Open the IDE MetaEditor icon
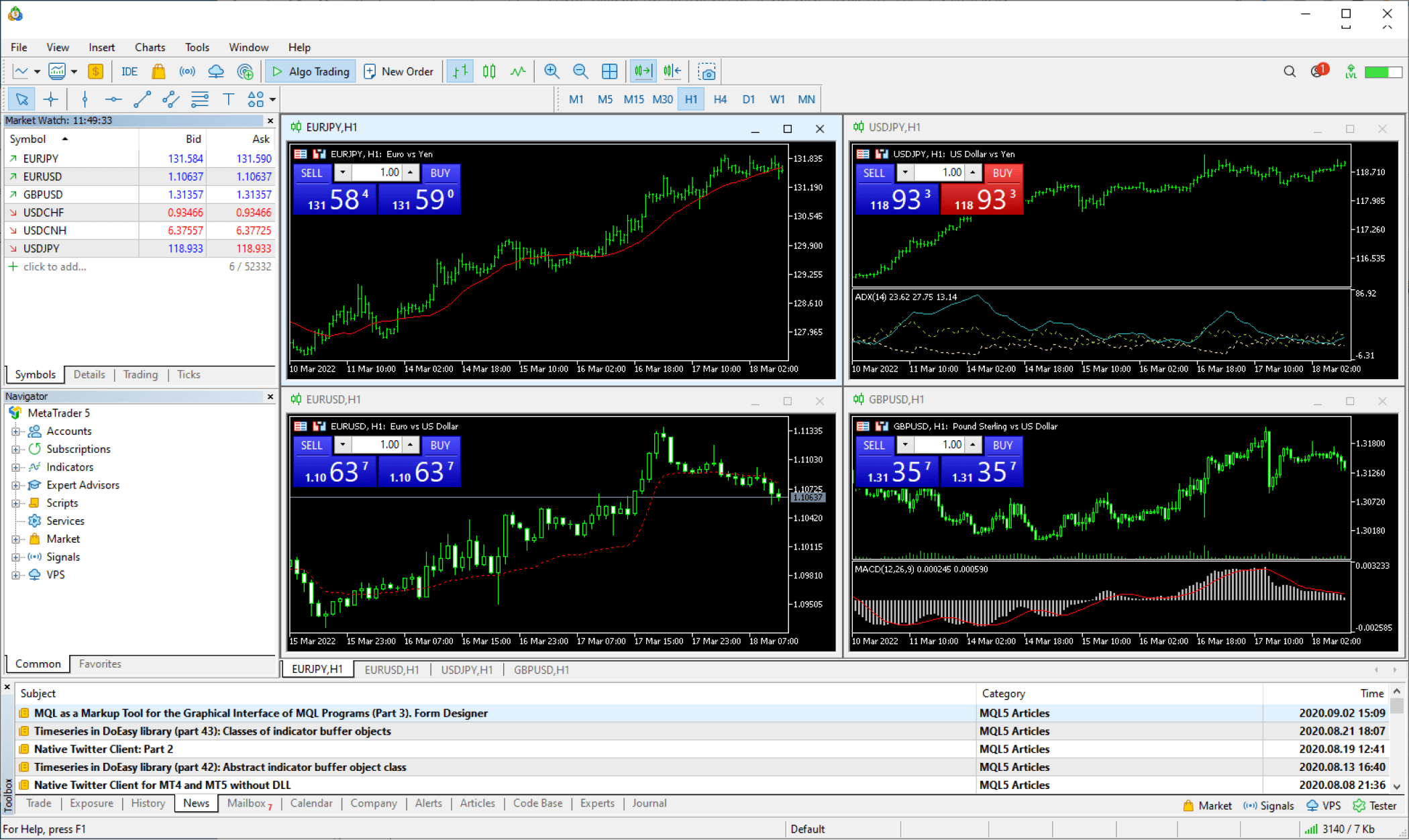 (x=129, y=71)
